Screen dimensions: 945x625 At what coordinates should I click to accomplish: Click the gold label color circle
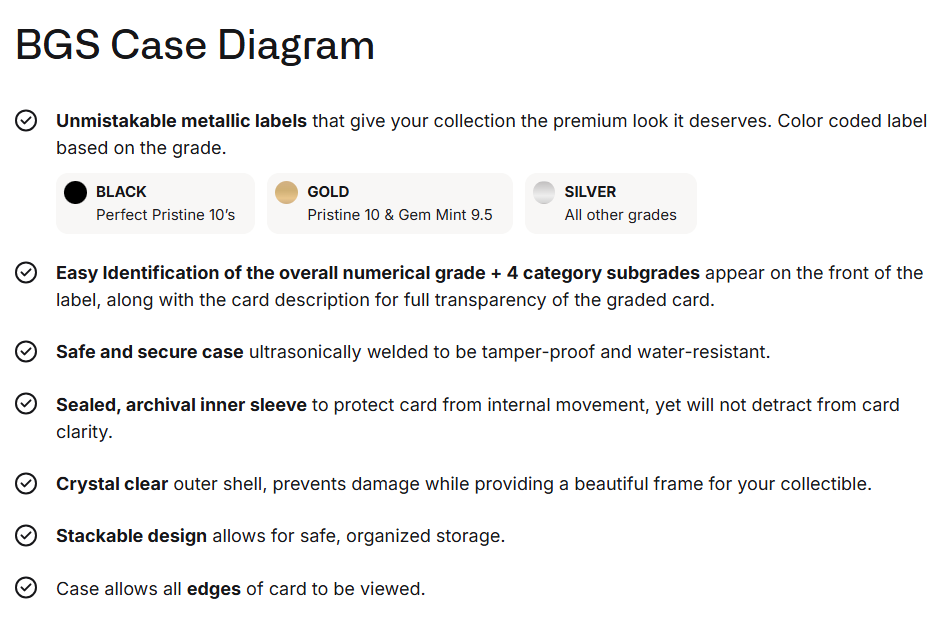[x=287, y=192]
